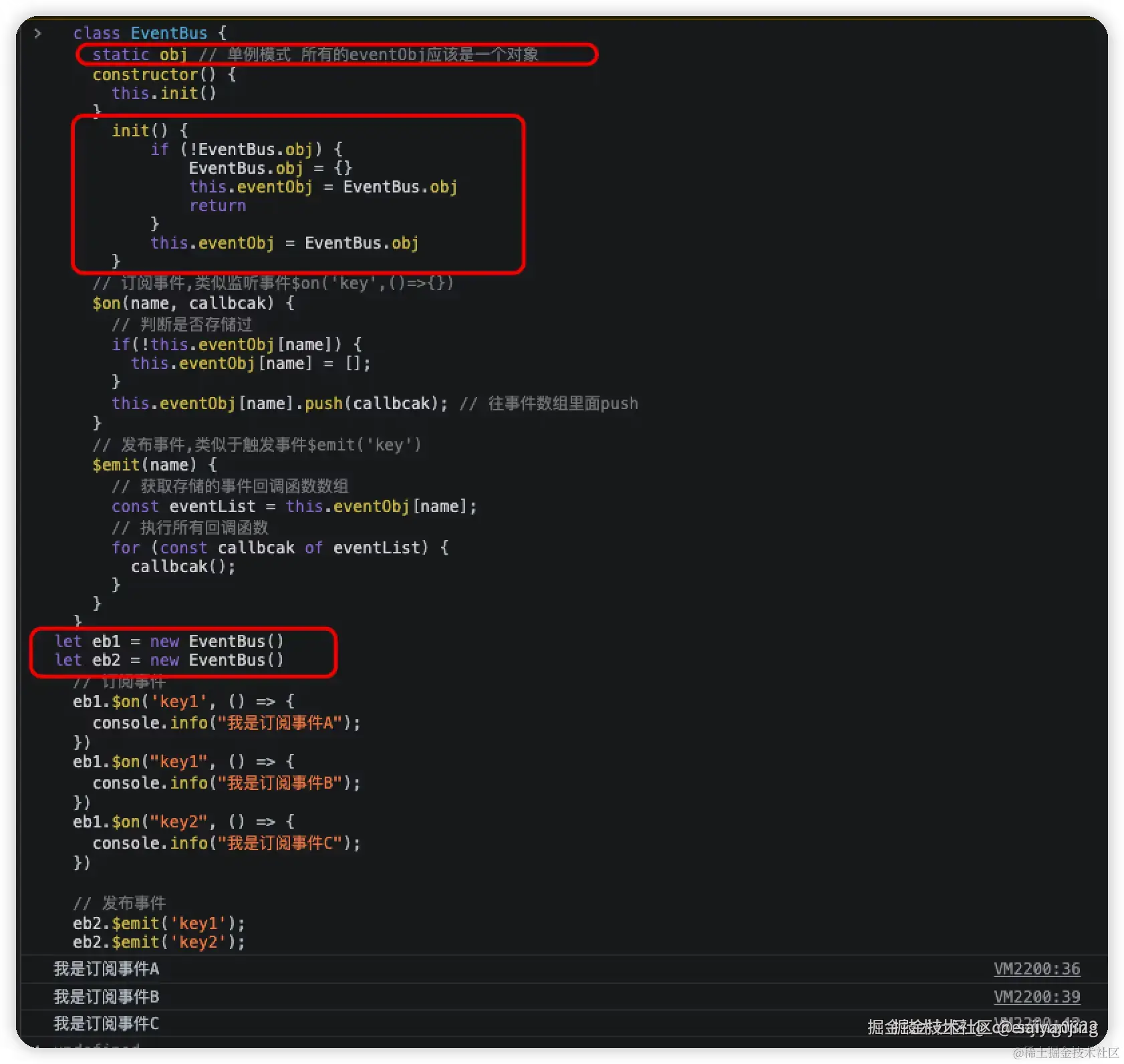
Task: Click the if (!EventBus.obj) condition line
Action: point(246,149)
